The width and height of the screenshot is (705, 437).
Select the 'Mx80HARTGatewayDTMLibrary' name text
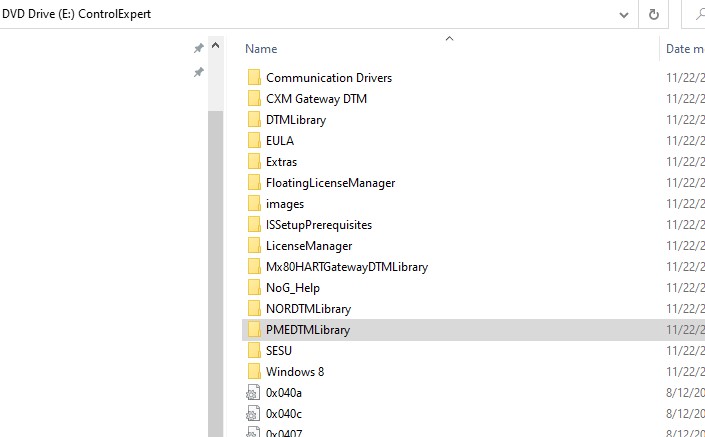(x=347, y=267)
